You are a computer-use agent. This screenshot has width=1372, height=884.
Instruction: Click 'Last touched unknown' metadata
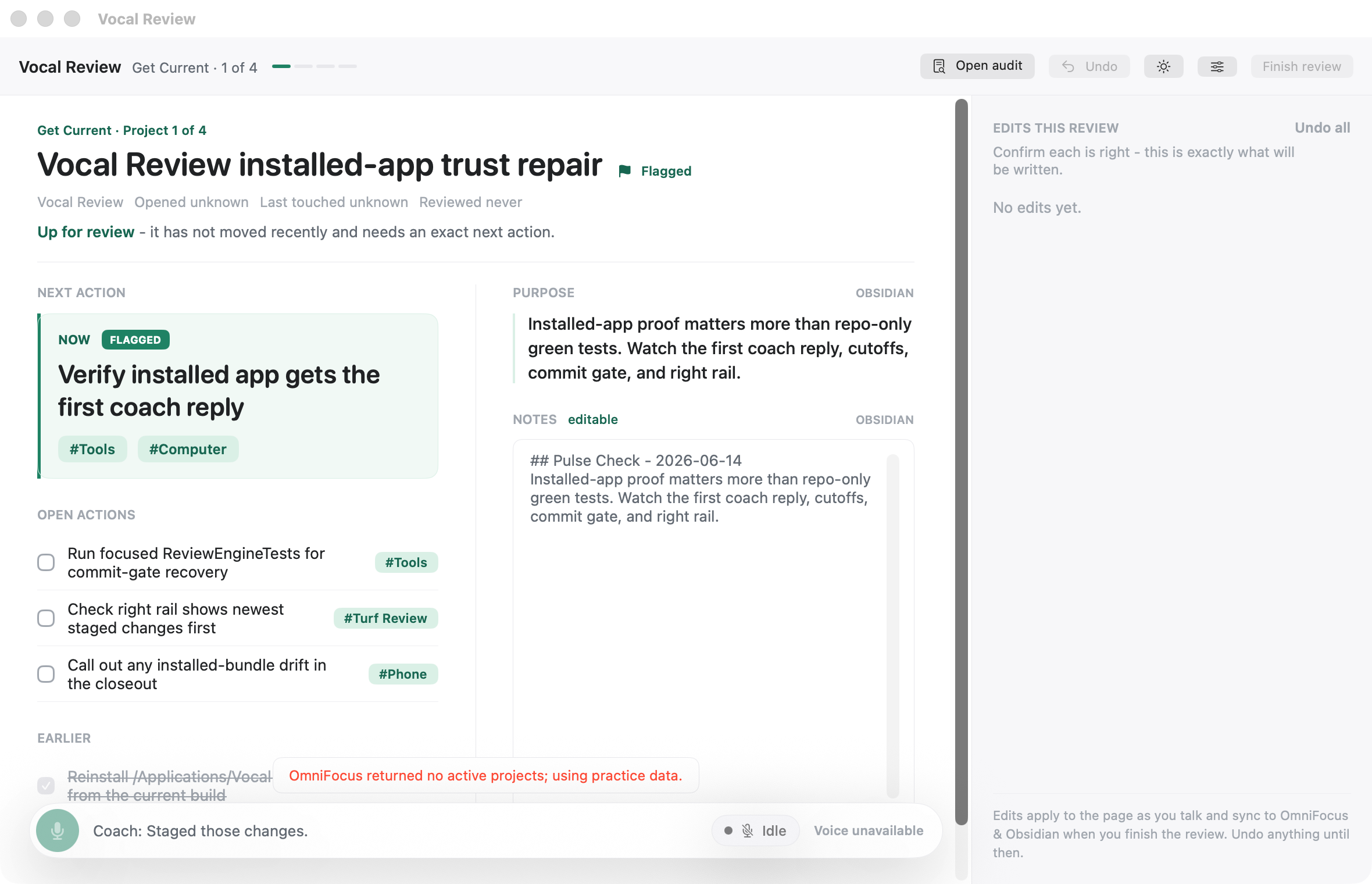[334, 202]
